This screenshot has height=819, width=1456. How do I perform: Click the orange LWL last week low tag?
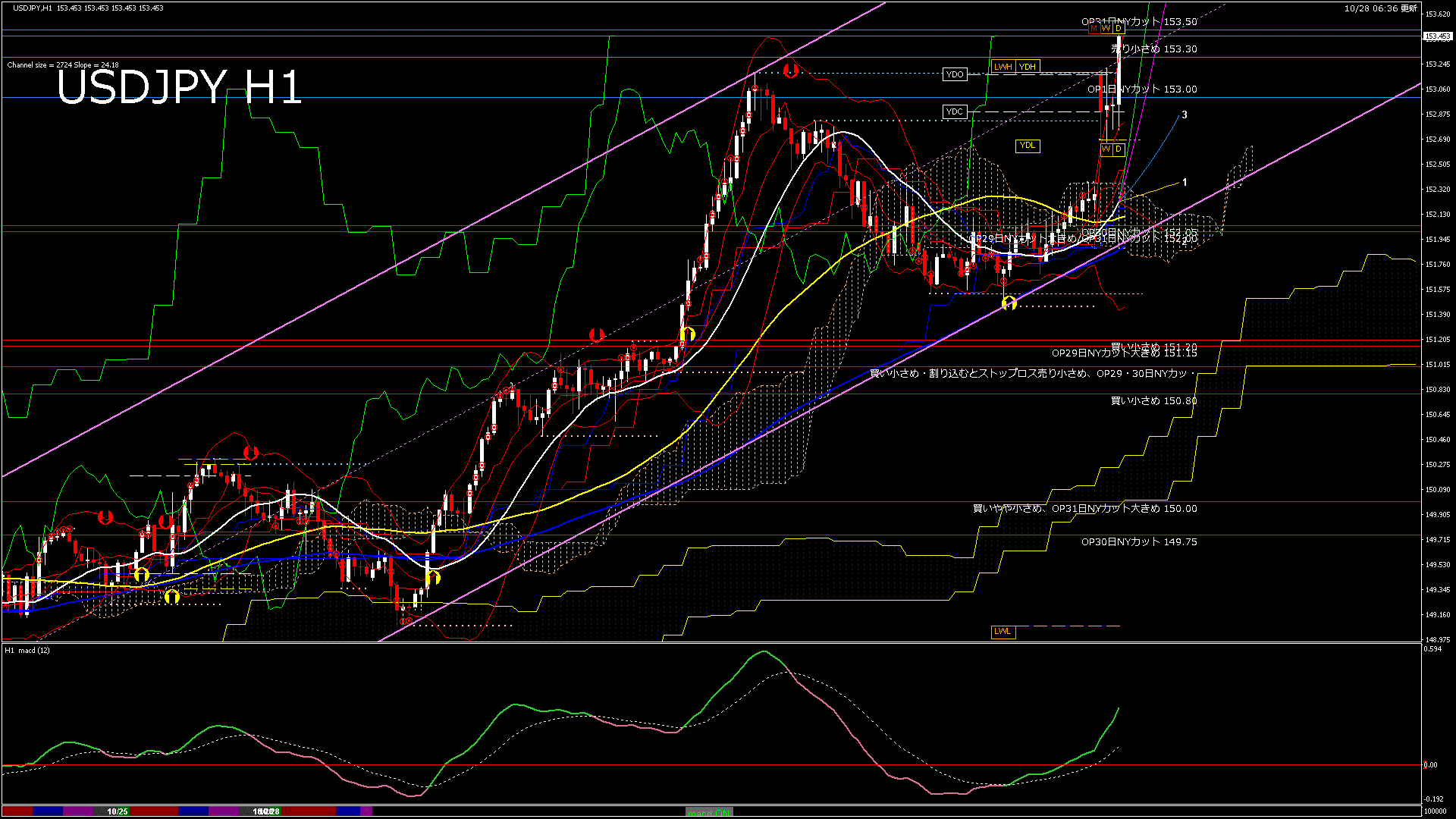[x=1003, y=632]
